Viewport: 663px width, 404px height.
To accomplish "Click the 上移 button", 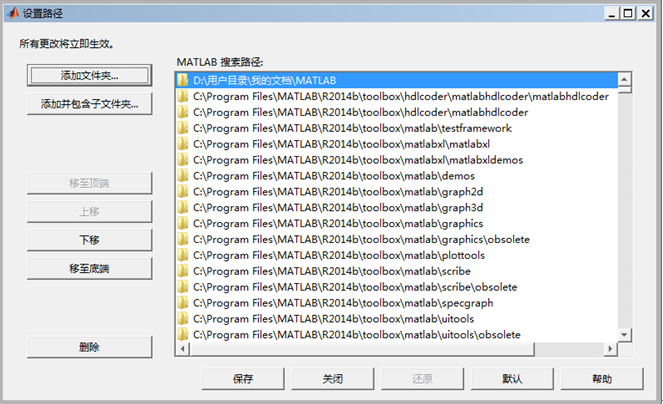I will click(x=90, y=212).
